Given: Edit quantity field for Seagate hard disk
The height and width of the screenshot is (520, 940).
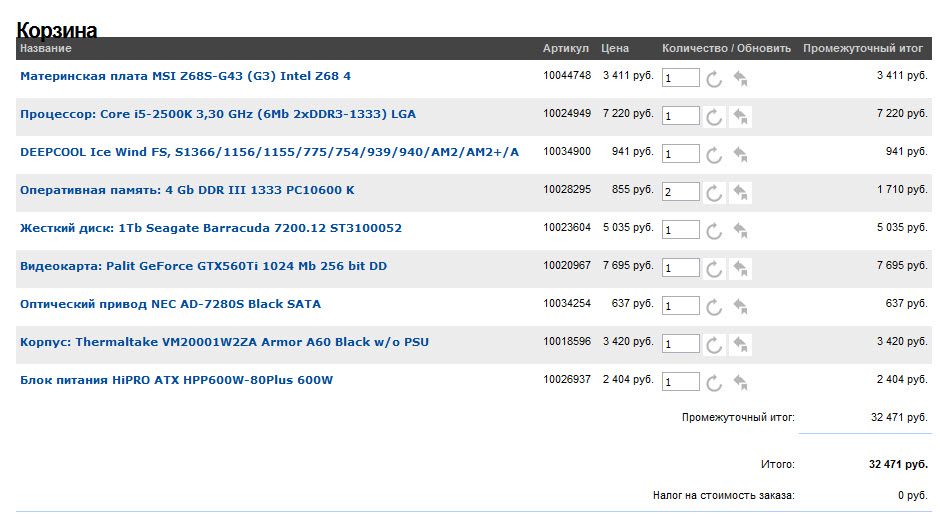Looking at the screenshot, I should [x=680, y=230].
